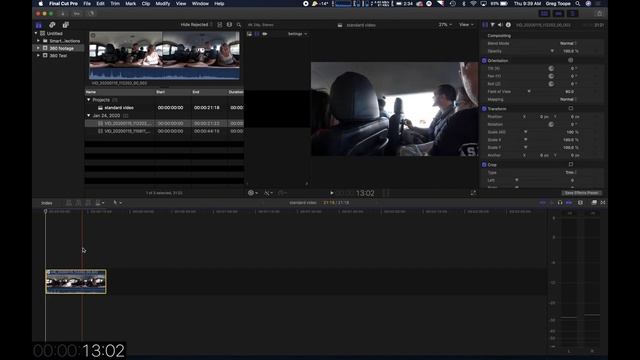
Task: Toggle the Inspector panel visibility button
Action: (573, 13)
